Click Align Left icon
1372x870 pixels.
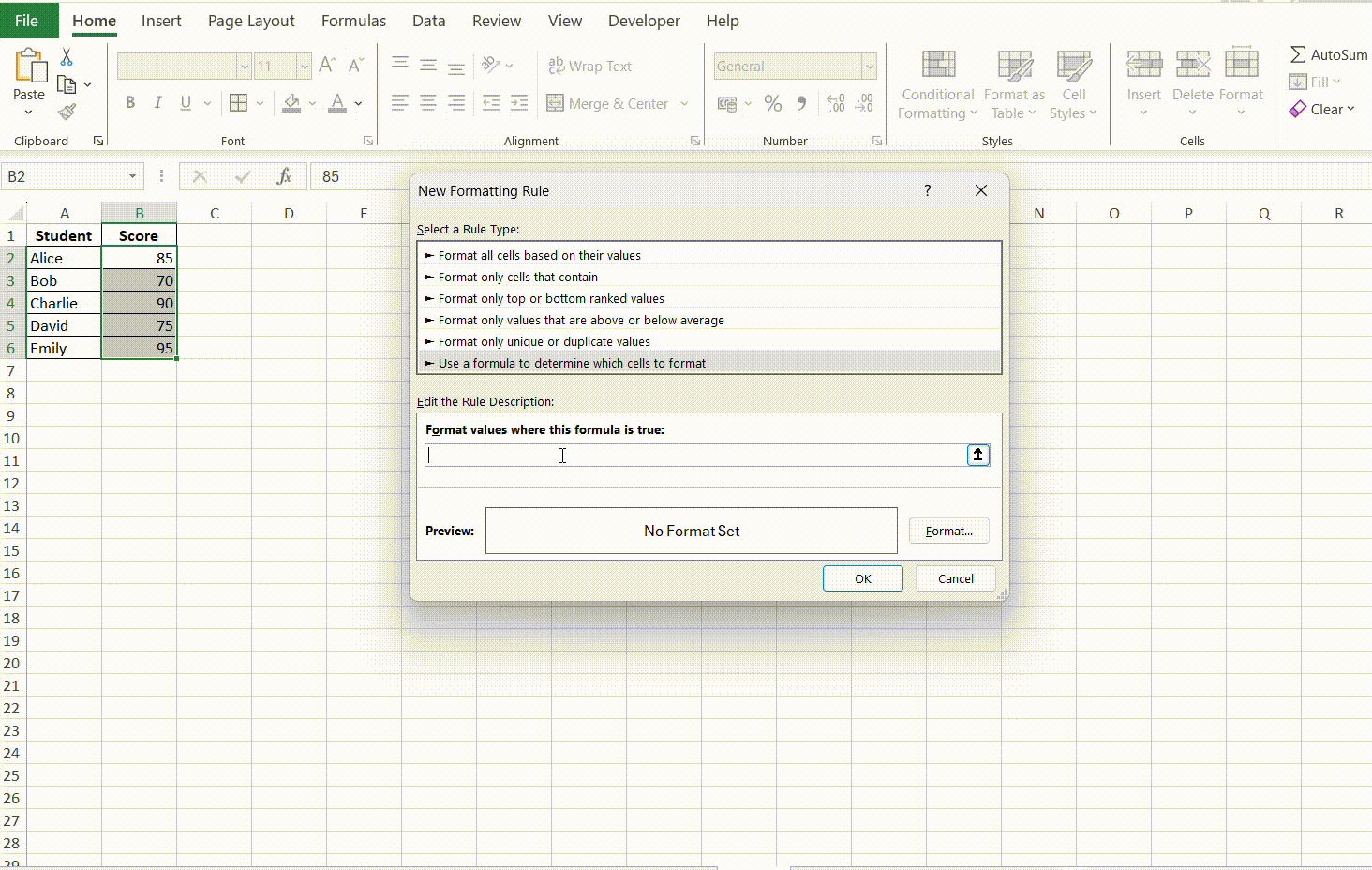pyautogui.click(x=400, y=102)
